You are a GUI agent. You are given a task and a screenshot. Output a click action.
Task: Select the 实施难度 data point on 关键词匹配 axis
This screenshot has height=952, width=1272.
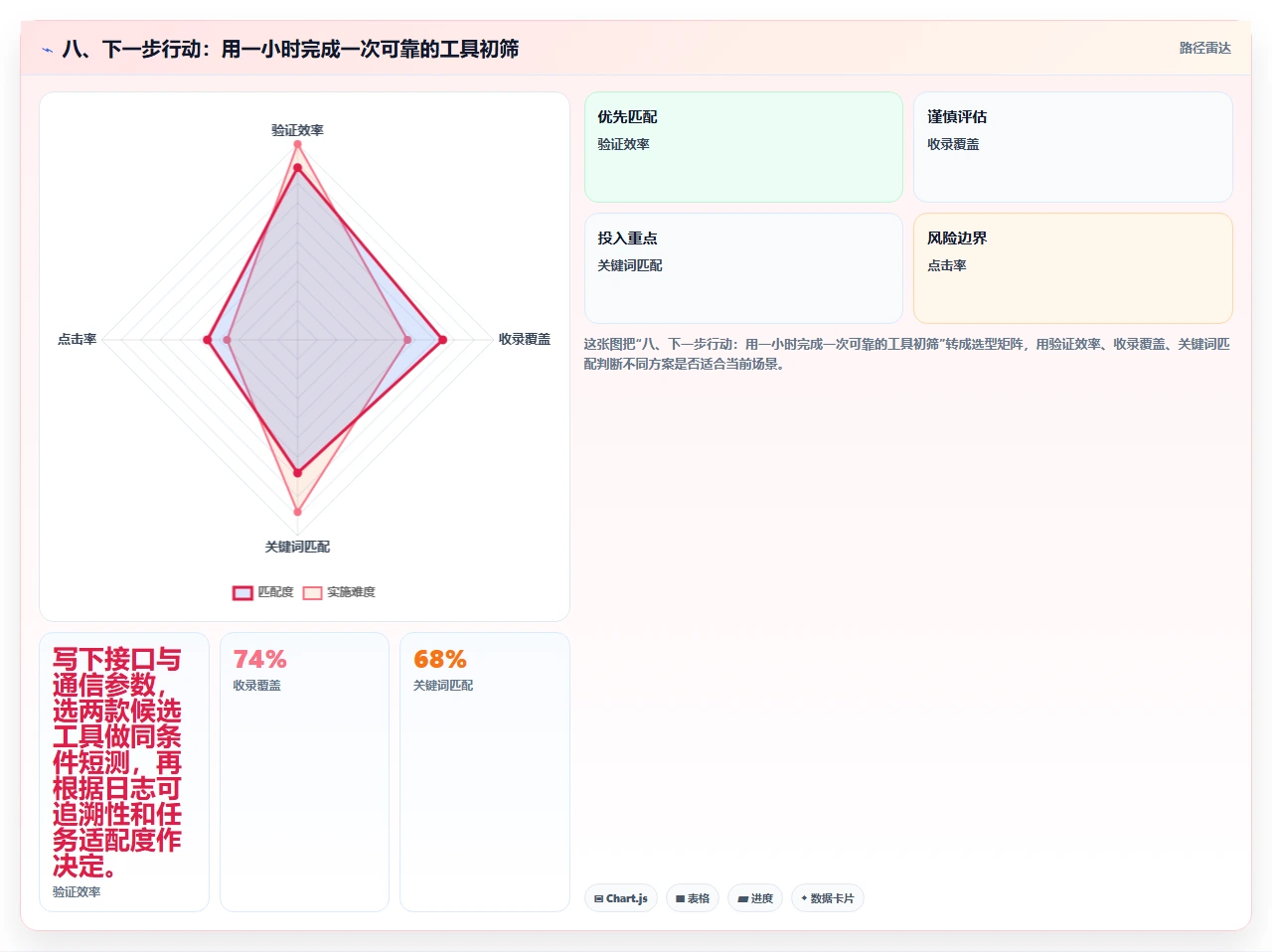pos(297,513)
